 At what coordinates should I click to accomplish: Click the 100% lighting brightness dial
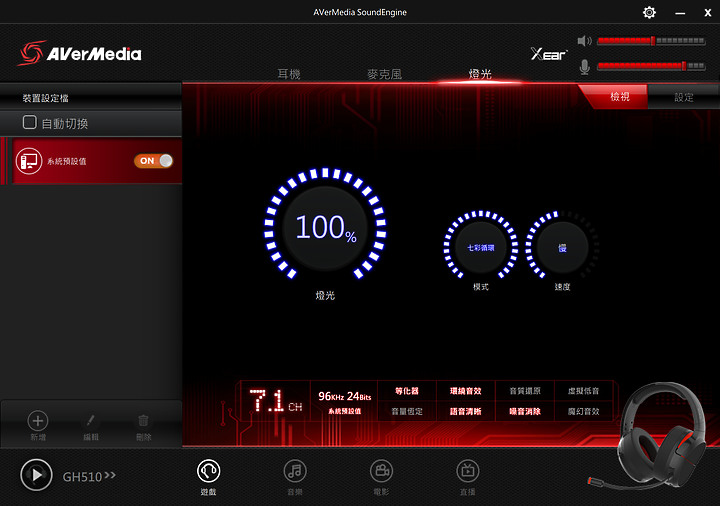pyautogui.click(x=325, y=227)
